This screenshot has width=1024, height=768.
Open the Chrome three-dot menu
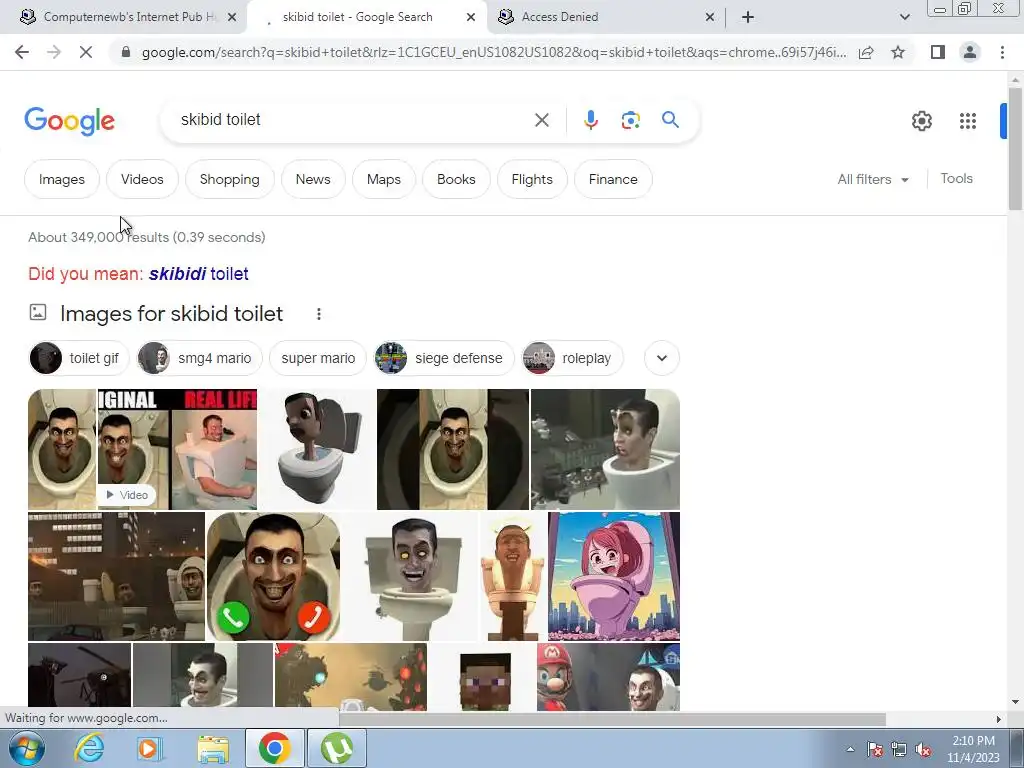(1002, 52)
